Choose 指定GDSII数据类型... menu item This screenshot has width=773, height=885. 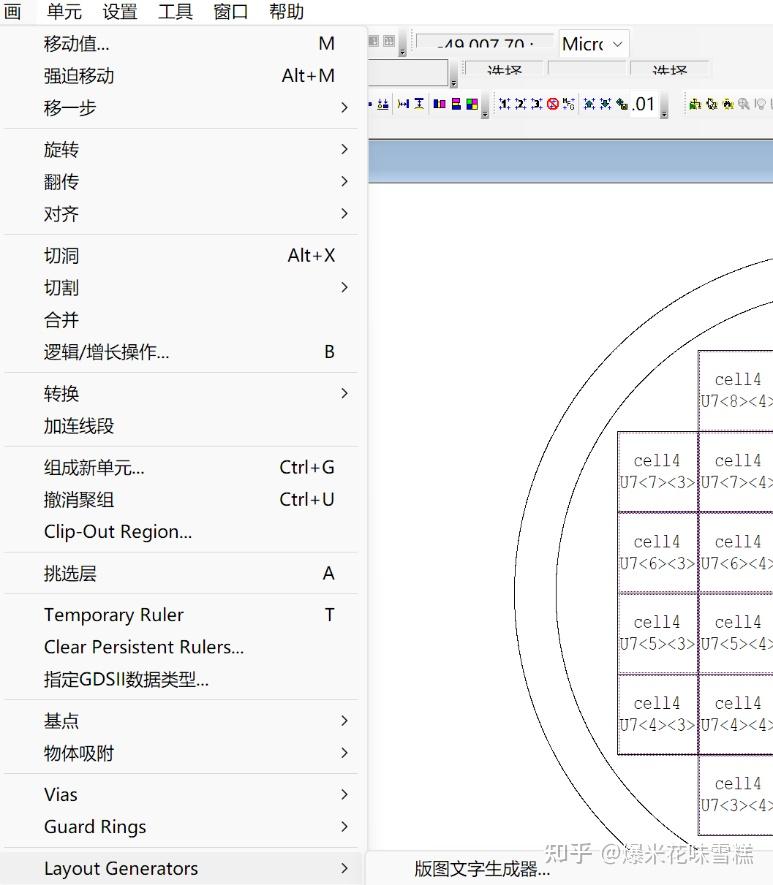click(181, 679)
